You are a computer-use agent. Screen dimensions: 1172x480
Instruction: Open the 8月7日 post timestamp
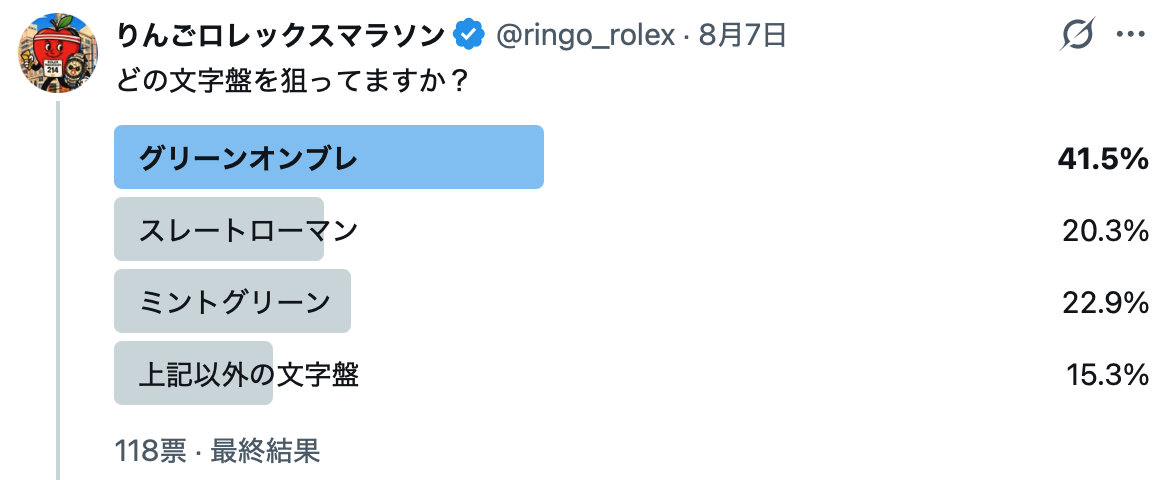[742, 35]
